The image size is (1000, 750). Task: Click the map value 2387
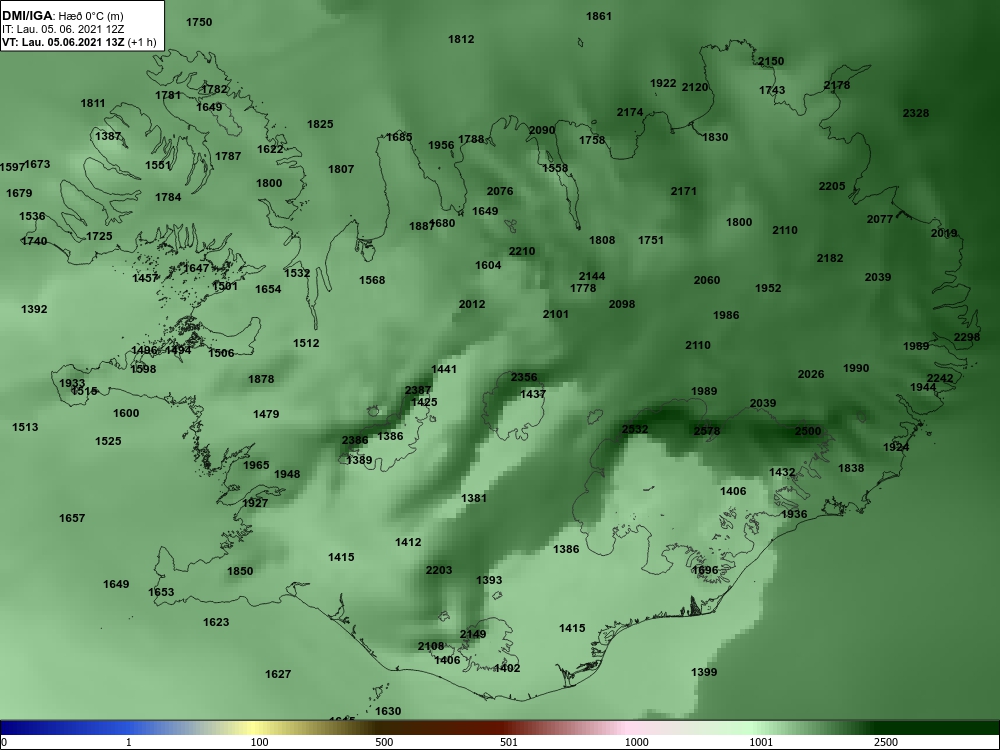coord(418,390)
